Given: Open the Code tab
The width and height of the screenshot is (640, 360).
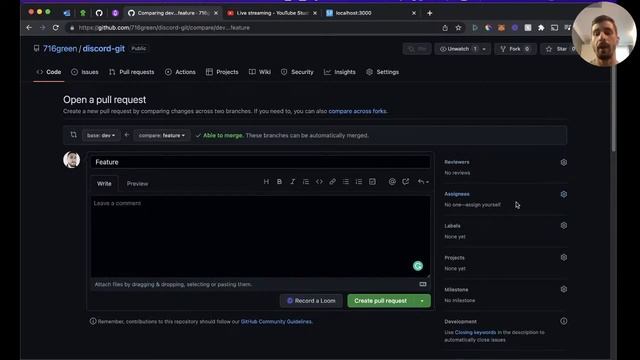Looking at the screenshot, I should (x=49, y=72).
